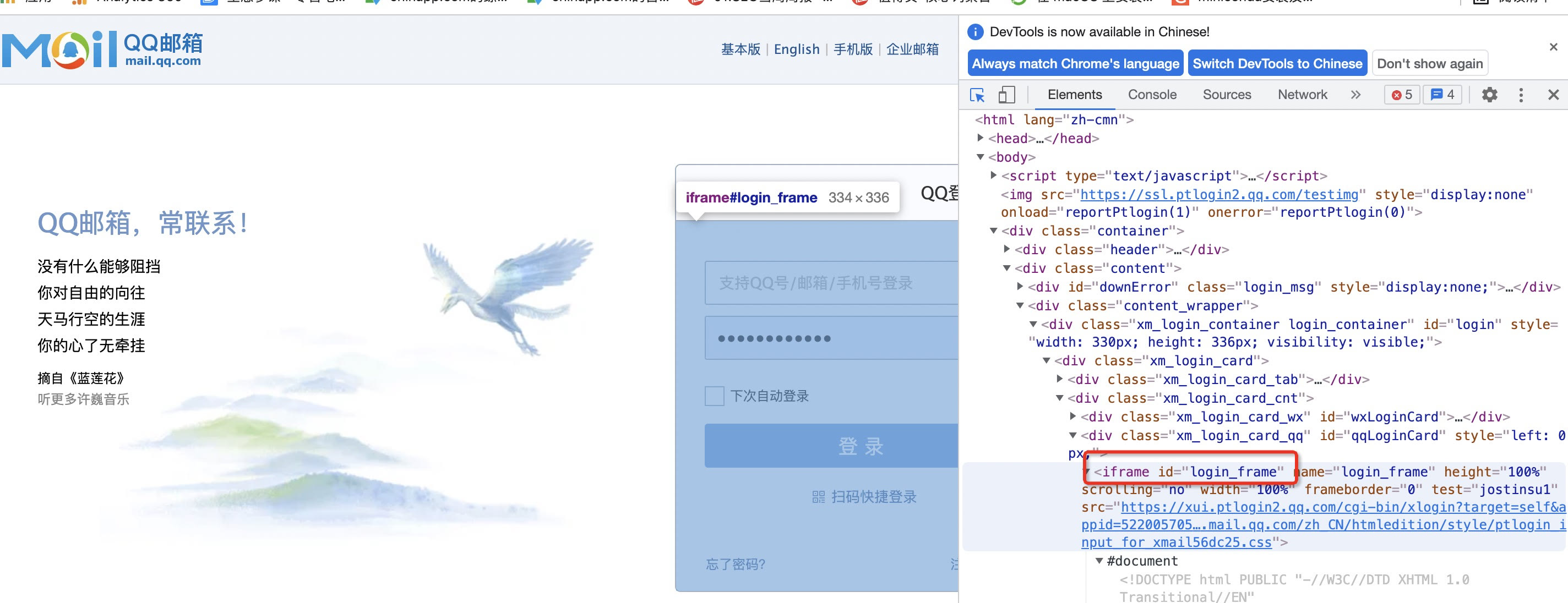Tick the 下次自动登录 checkbox
The image size is (1568, 603).
714,396
